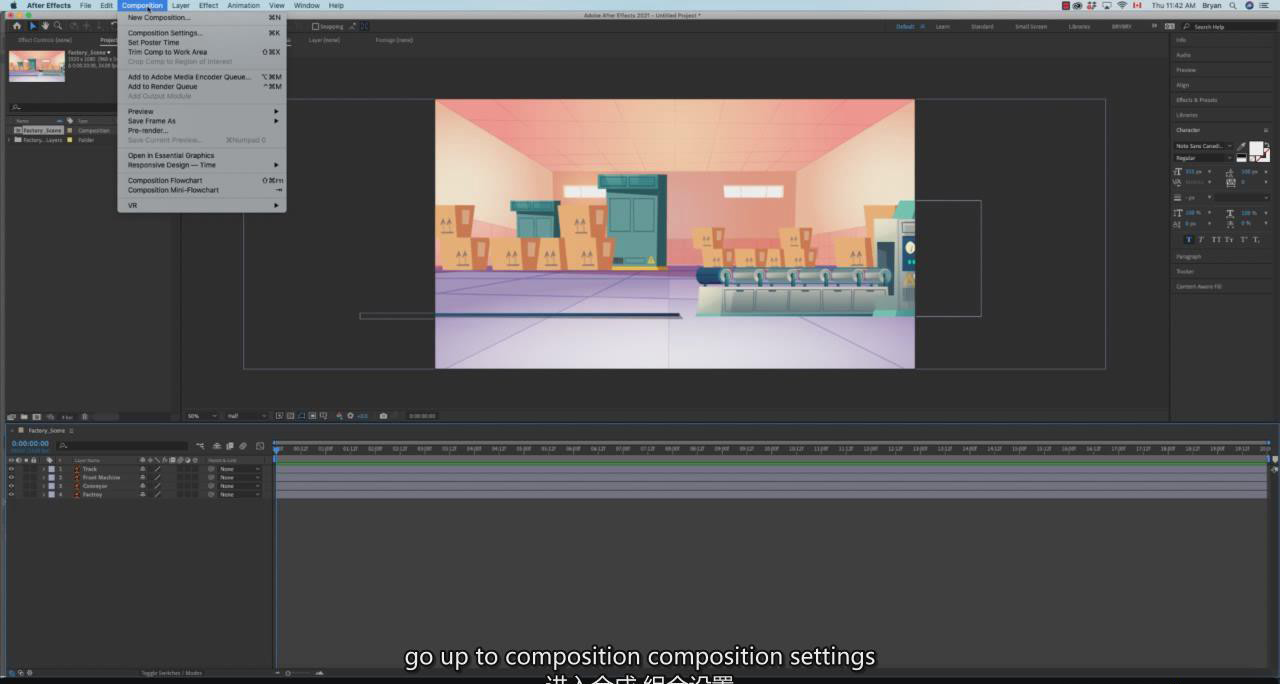Click the snapshot camera icon below the viewer
The height and width of the screenshot is (684, 1280).
click(x=383, y=416)
